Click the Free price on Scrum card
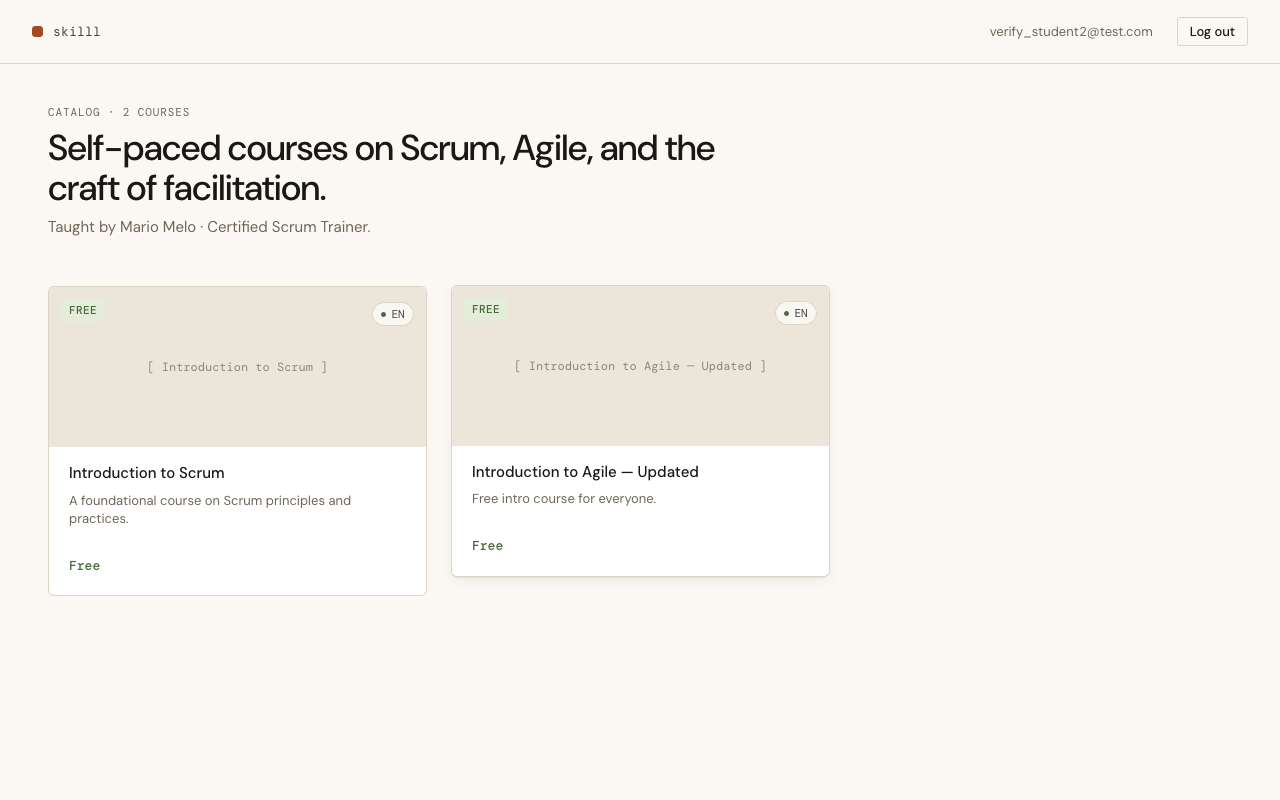The width and height of the screenshot is (1280, 800). (85, 566)
